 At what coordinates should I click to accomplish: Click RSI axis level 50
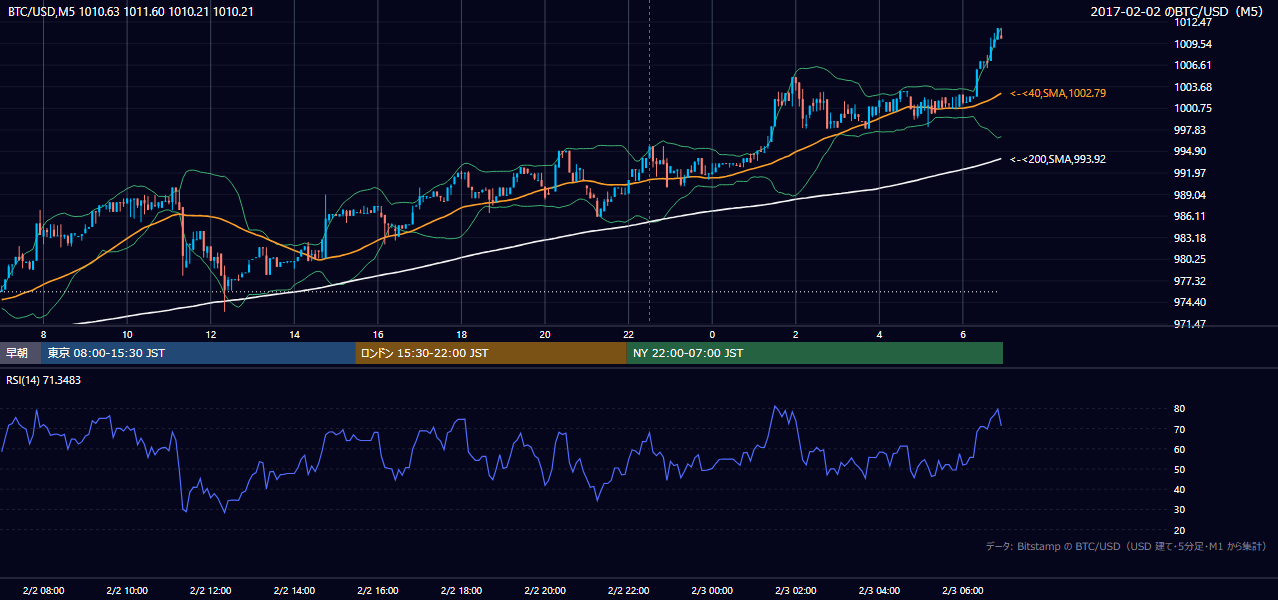coord(1180,470)
